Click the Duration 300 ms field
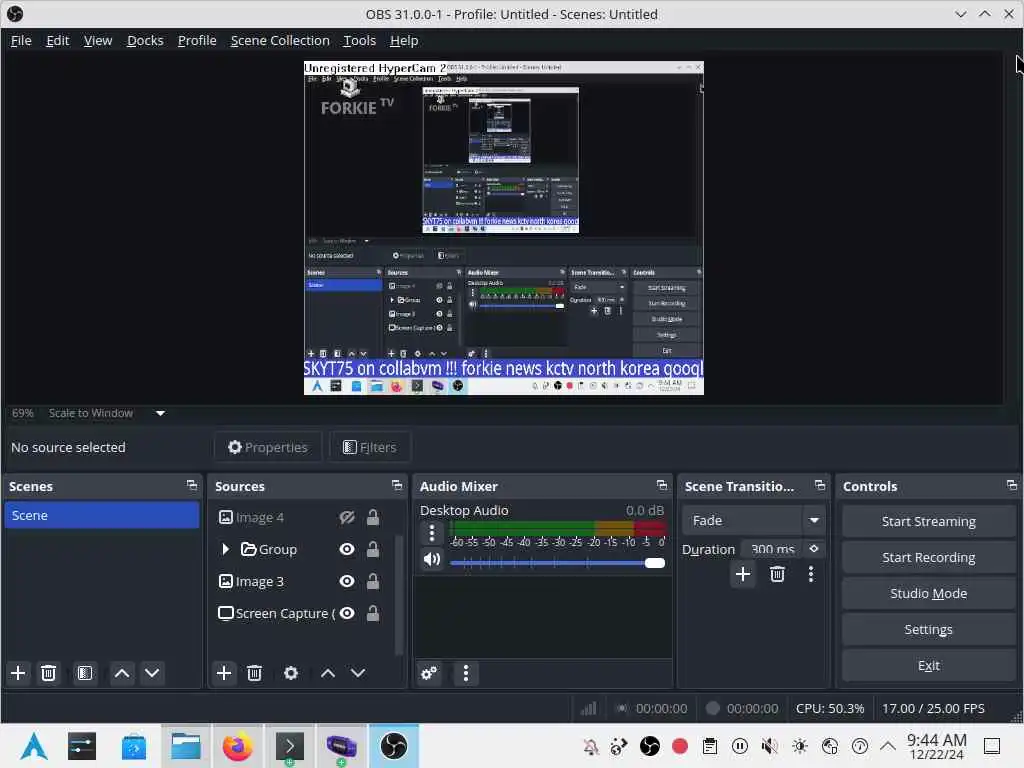Image resolution: width=1024 pixels, height=768 pixels. point(773,549)
